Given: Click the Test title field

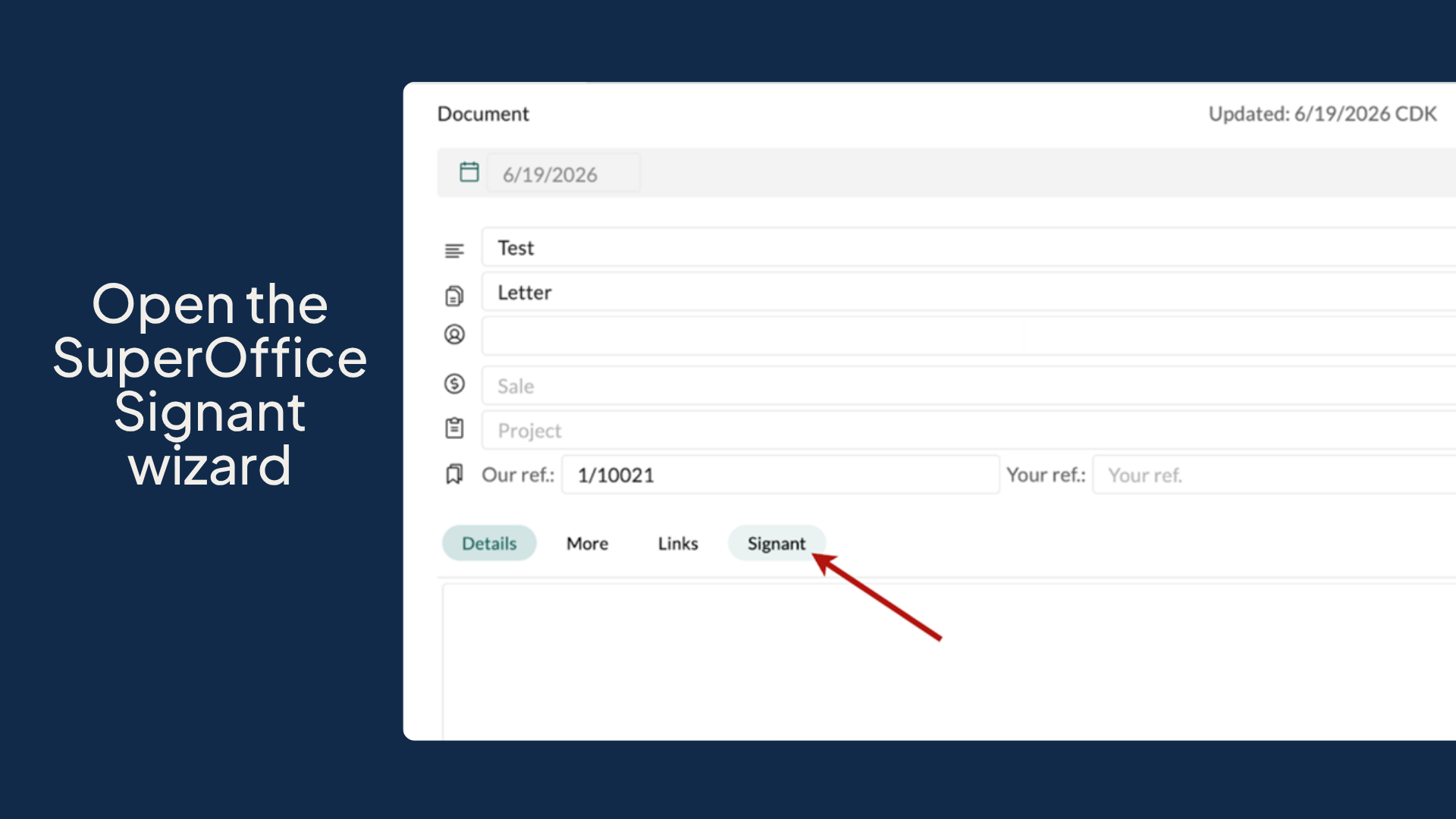Looking at the screenshot, I should [968, 247].
